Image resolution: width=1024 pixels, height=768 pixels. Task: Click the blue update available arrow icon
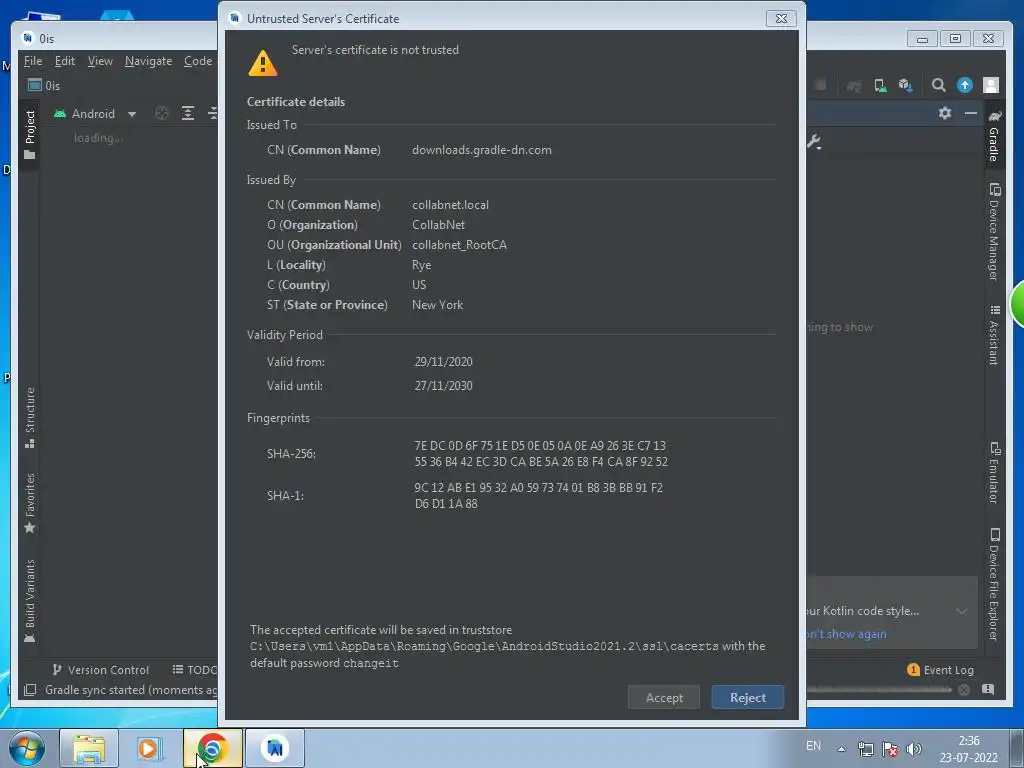click(x=965, y=85)
